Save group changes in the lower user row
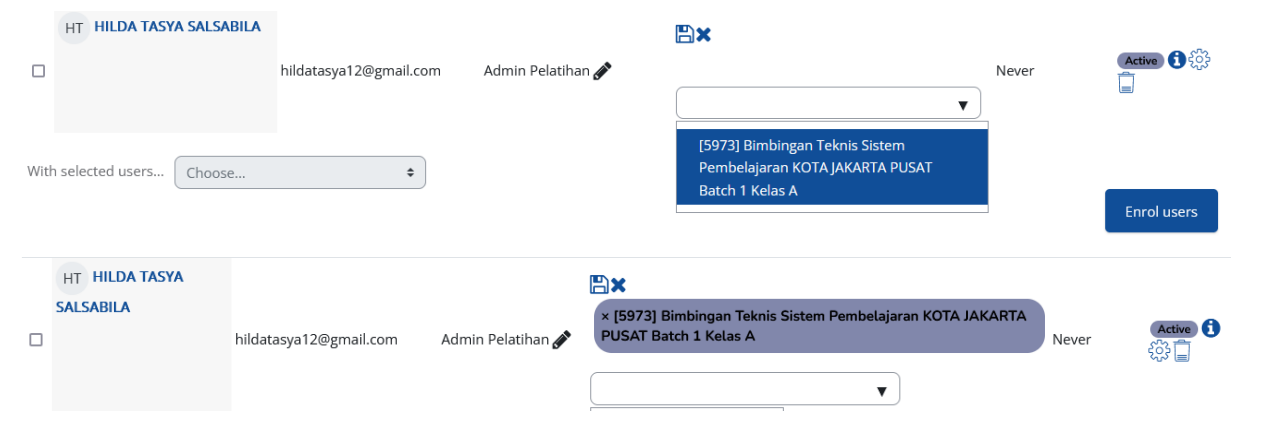This screenshot has width=1281, height=445. (x=599, y=284)
